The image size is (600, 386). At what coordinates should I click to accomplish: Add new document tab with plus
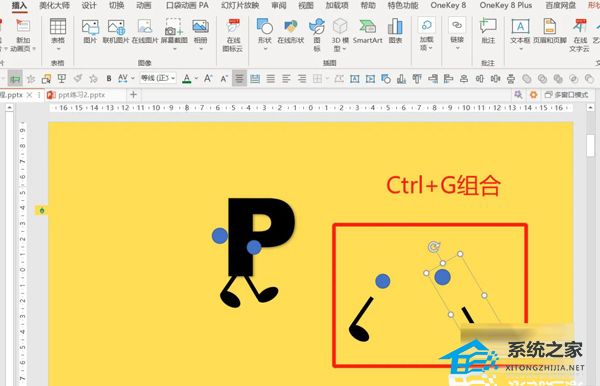point(133,94)
